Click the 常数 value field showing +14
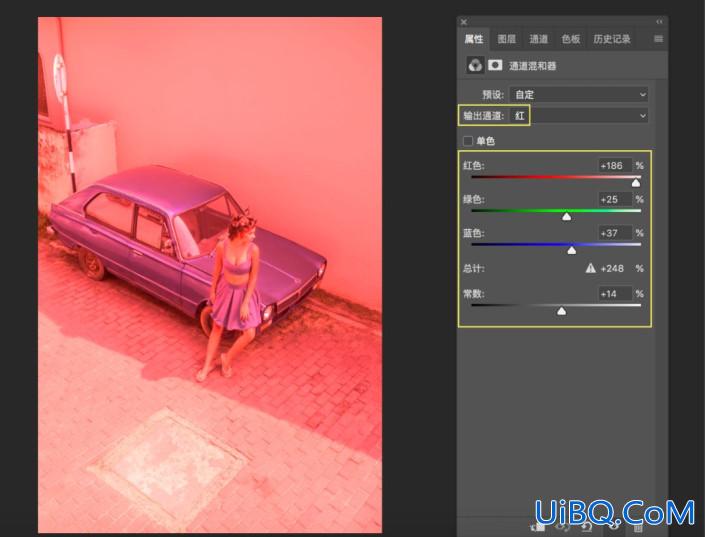 615,294
